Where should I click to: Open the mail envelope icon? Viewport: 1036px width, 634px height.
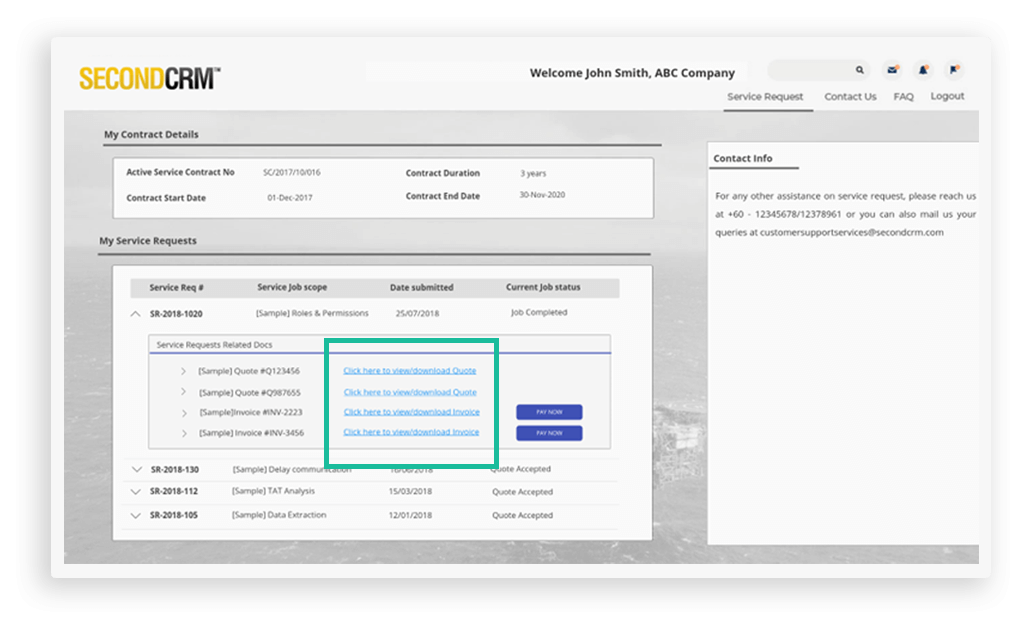[x=893, y=69]
